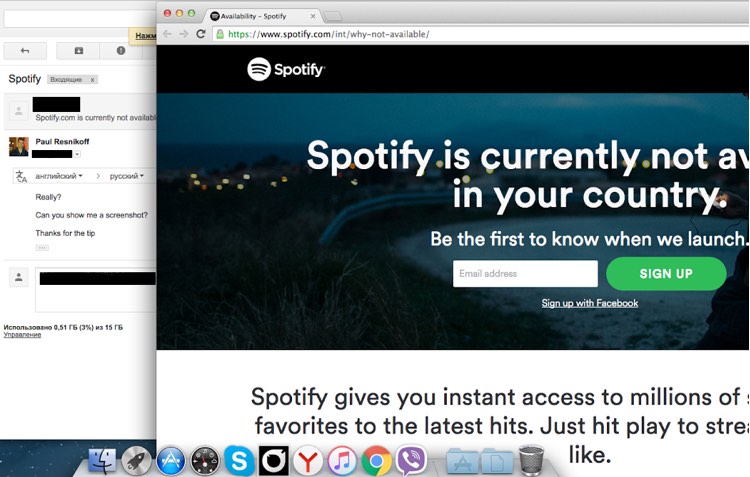Click the green SIGN UP button
750x477 pixels.
pos(666,274)
